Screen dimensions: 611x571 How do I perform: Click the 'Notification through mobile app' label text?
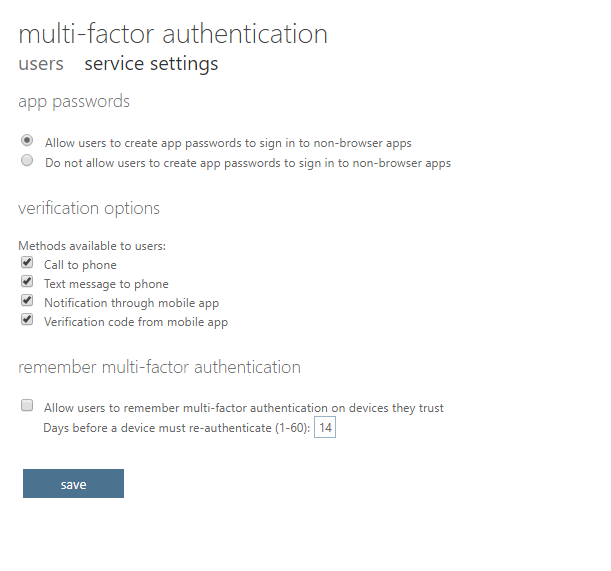[131, 303]
